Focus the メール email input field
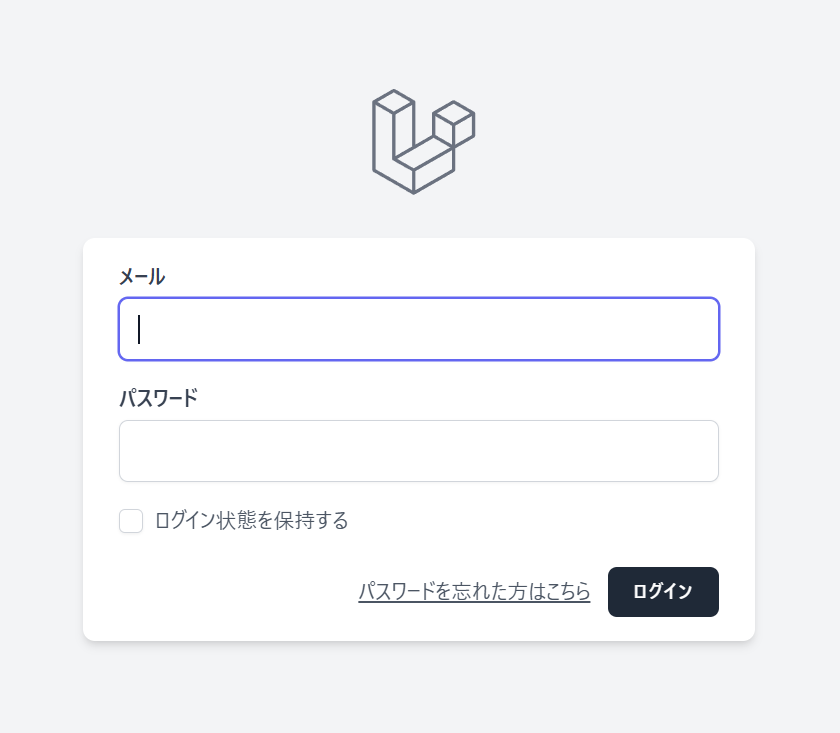The height and width of the screenshot is (733, 840). point(418,329)
